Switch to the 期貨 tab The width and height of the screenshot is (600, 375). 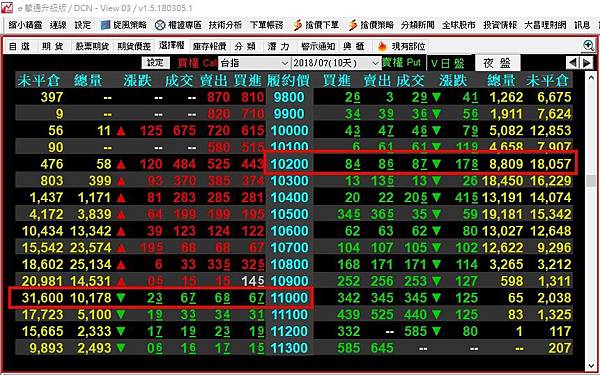click(53, 47)
